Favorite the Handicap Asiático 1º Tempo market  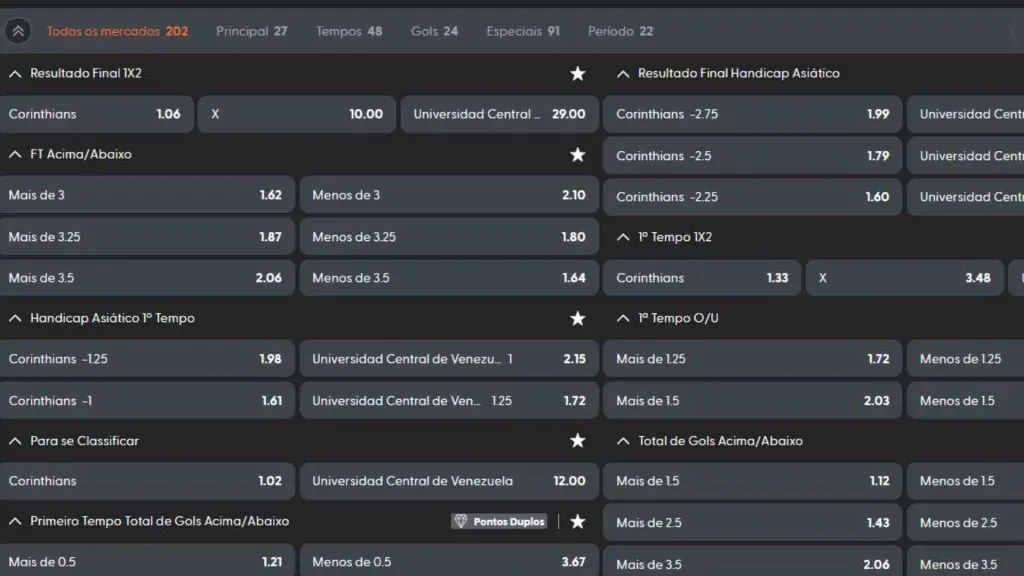(577, 318)
